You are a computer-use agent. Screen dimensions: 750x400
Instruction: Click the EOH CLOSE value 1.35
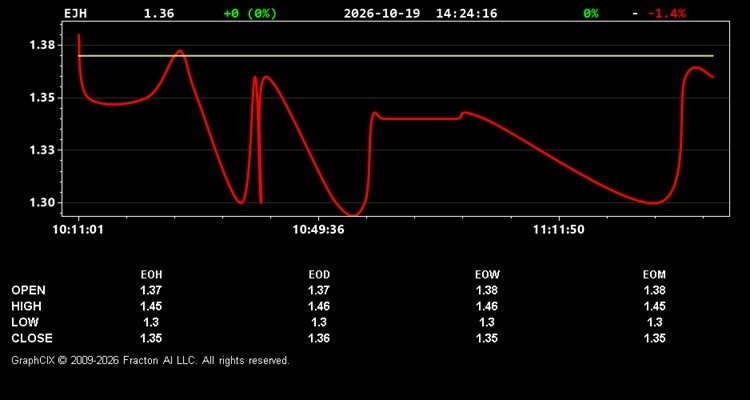click(x=151, y=338)
